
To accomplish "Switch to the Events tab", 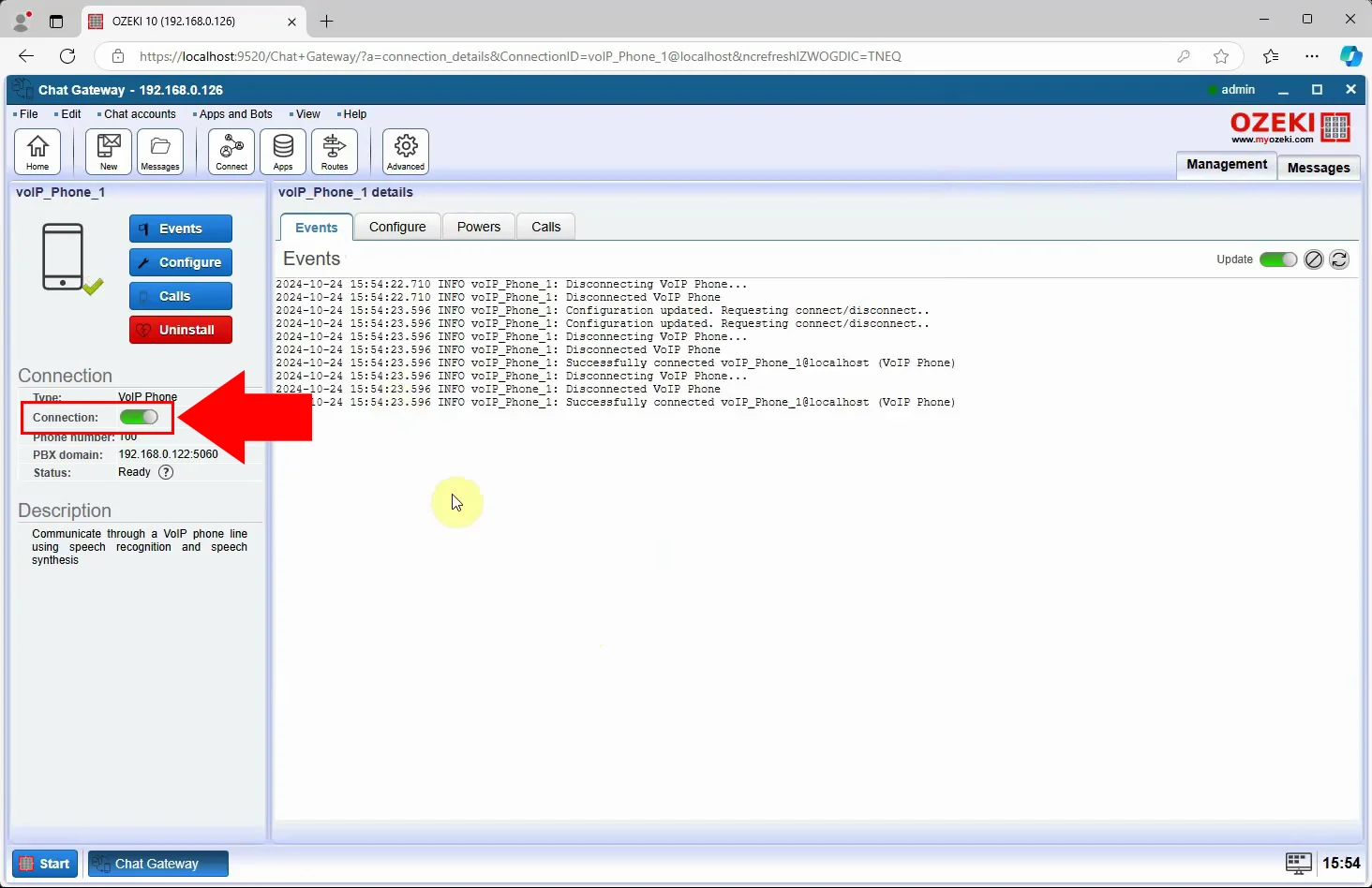I will [x=317, y=228].
